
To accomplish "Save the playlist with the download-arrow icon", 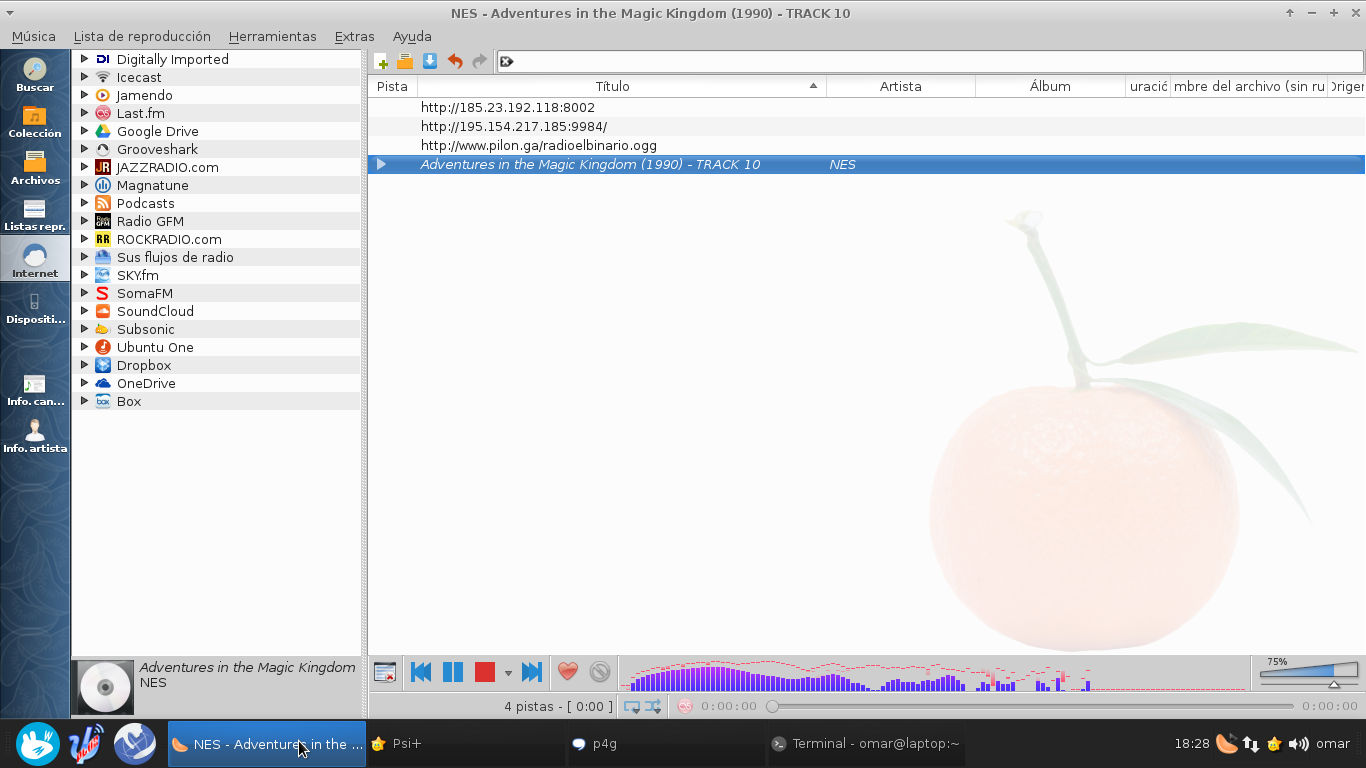I will point(430,61).
